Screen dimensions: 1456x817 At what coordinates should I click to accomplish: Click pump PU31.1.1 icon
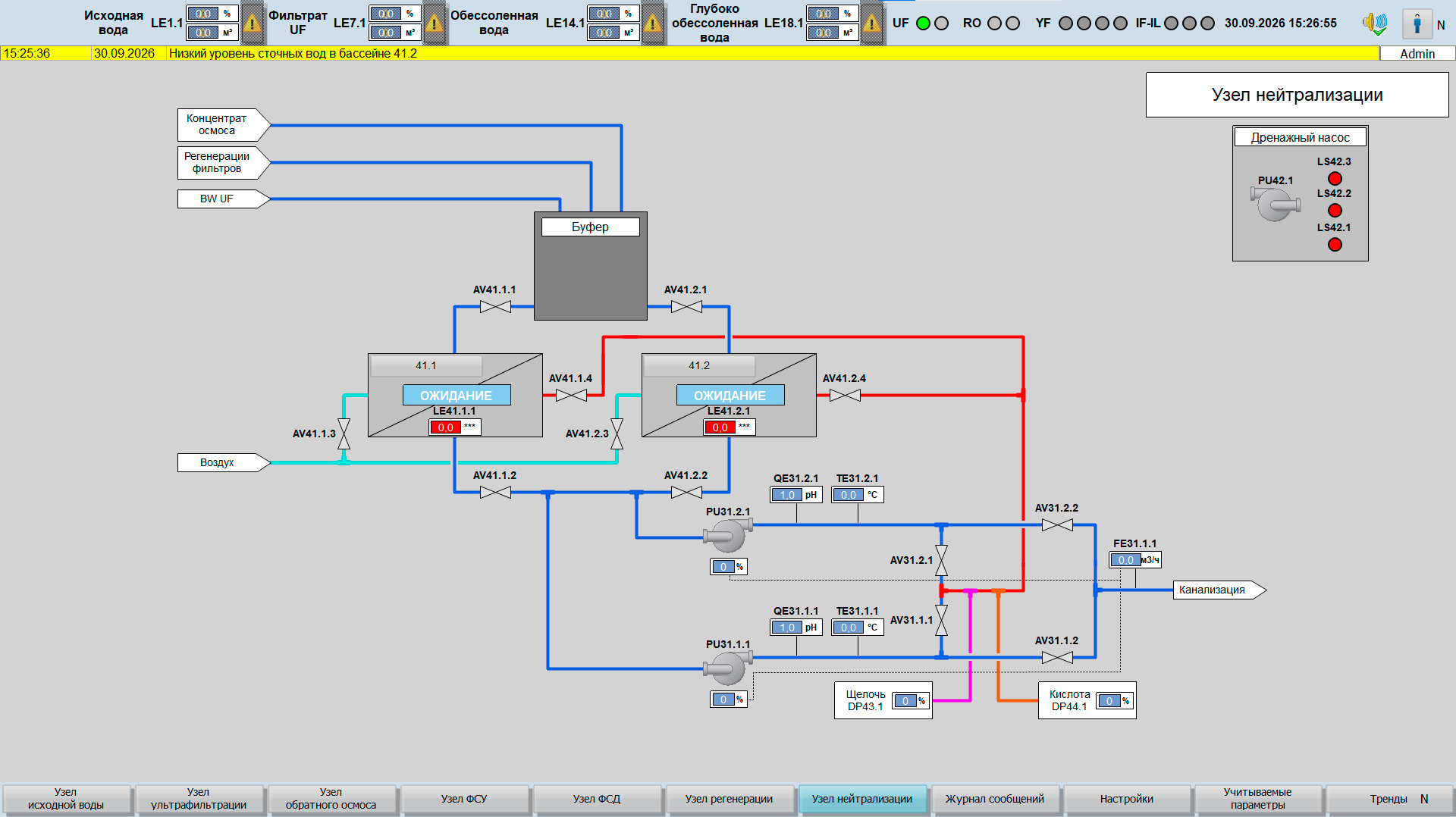pyautogui.click(x=727, y=668)
